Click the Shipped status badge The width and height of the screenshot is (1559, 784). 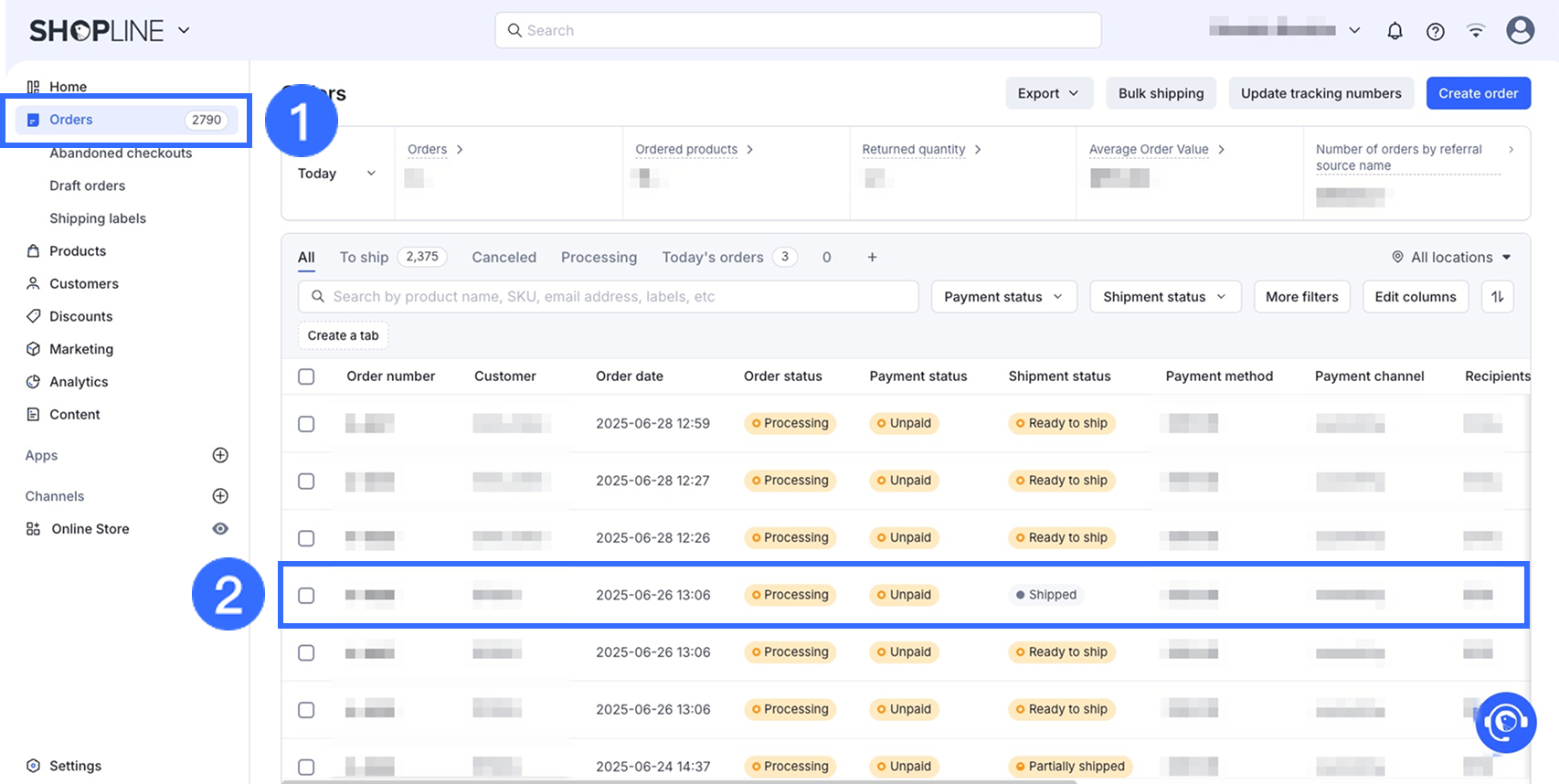coord(1045,595)
